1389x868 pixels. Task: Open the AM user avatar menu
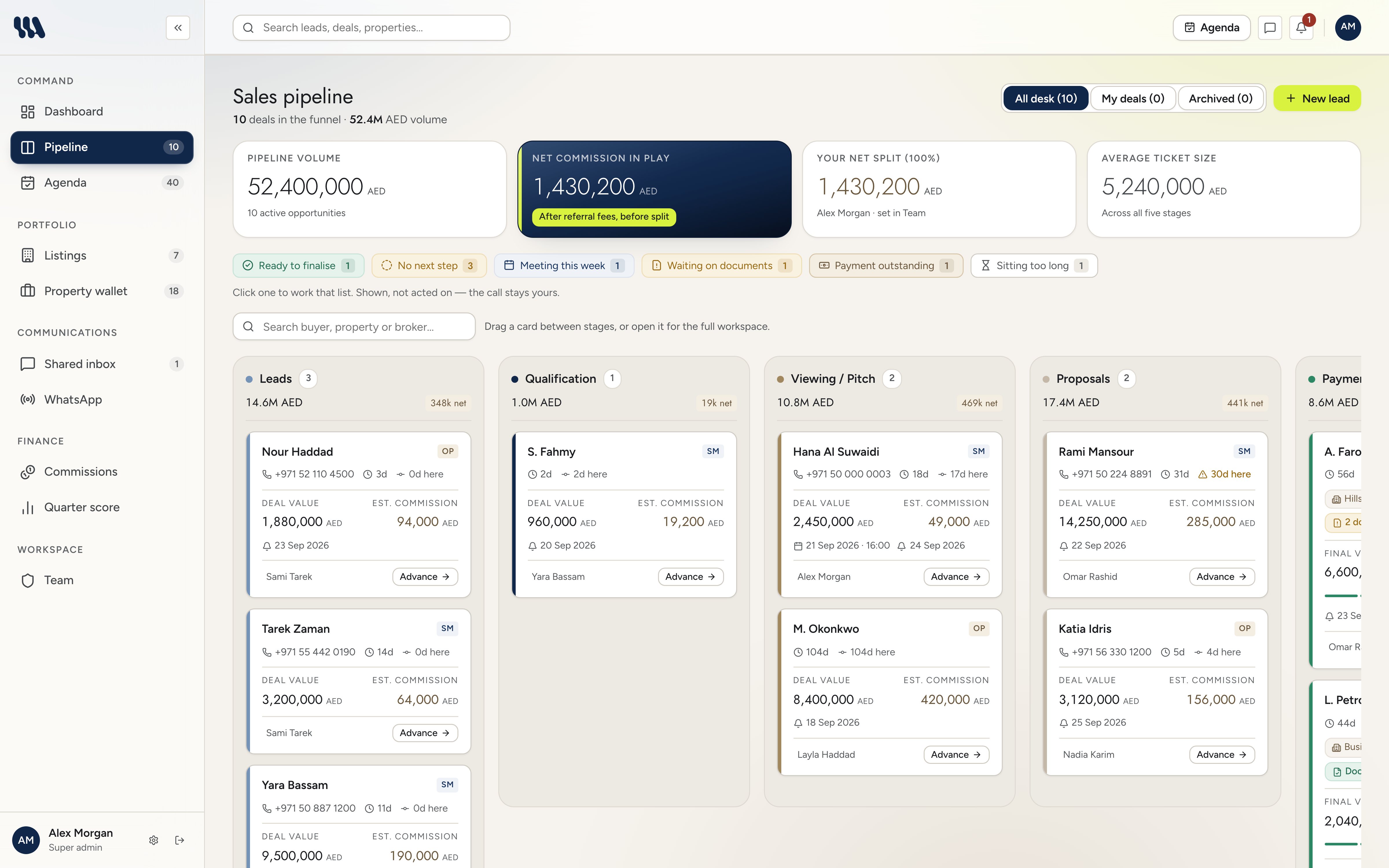pyautogui.click(x=1348, y=27)
